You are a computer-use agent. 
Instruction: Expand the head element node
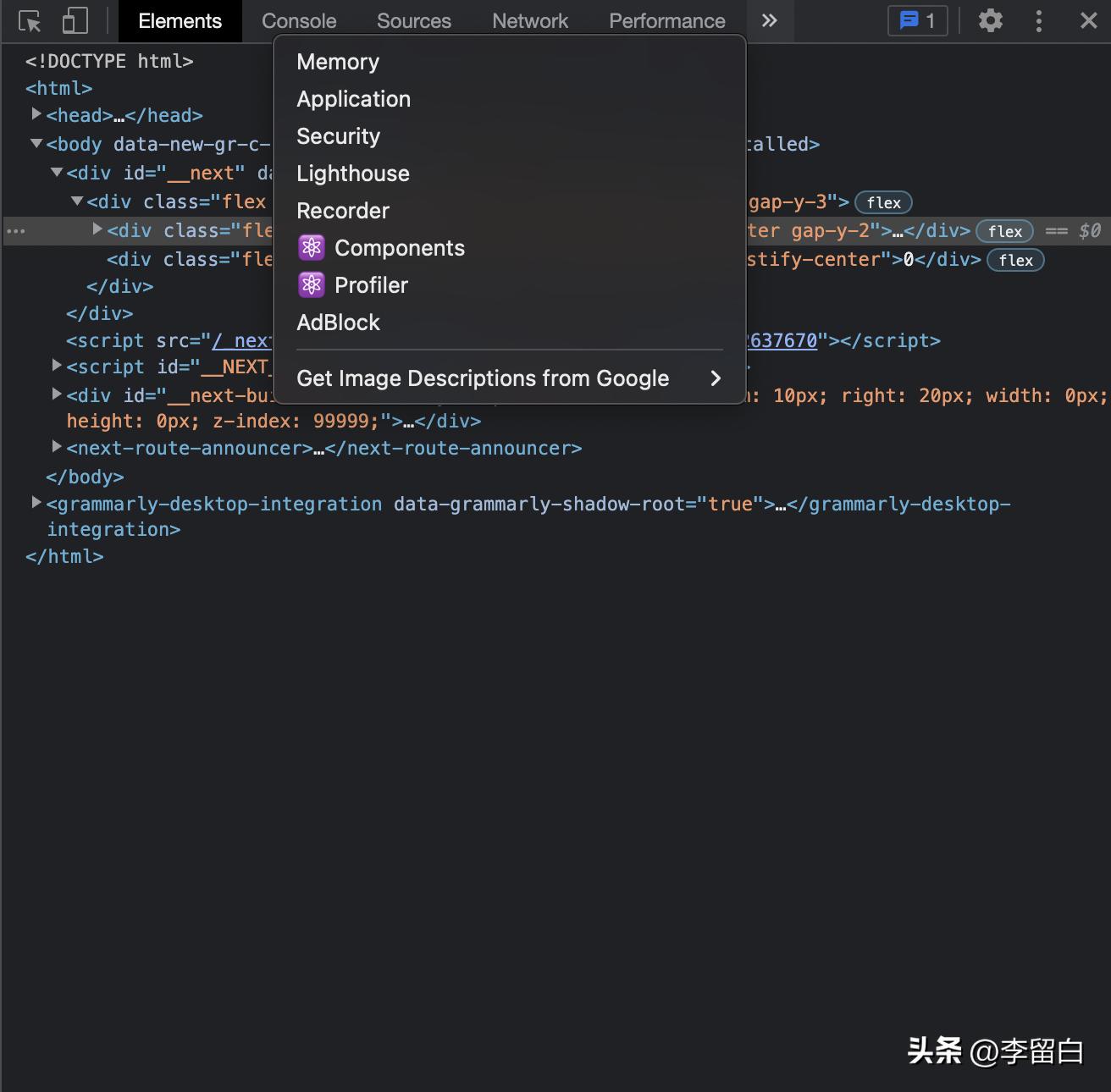(x=36, y=114)
